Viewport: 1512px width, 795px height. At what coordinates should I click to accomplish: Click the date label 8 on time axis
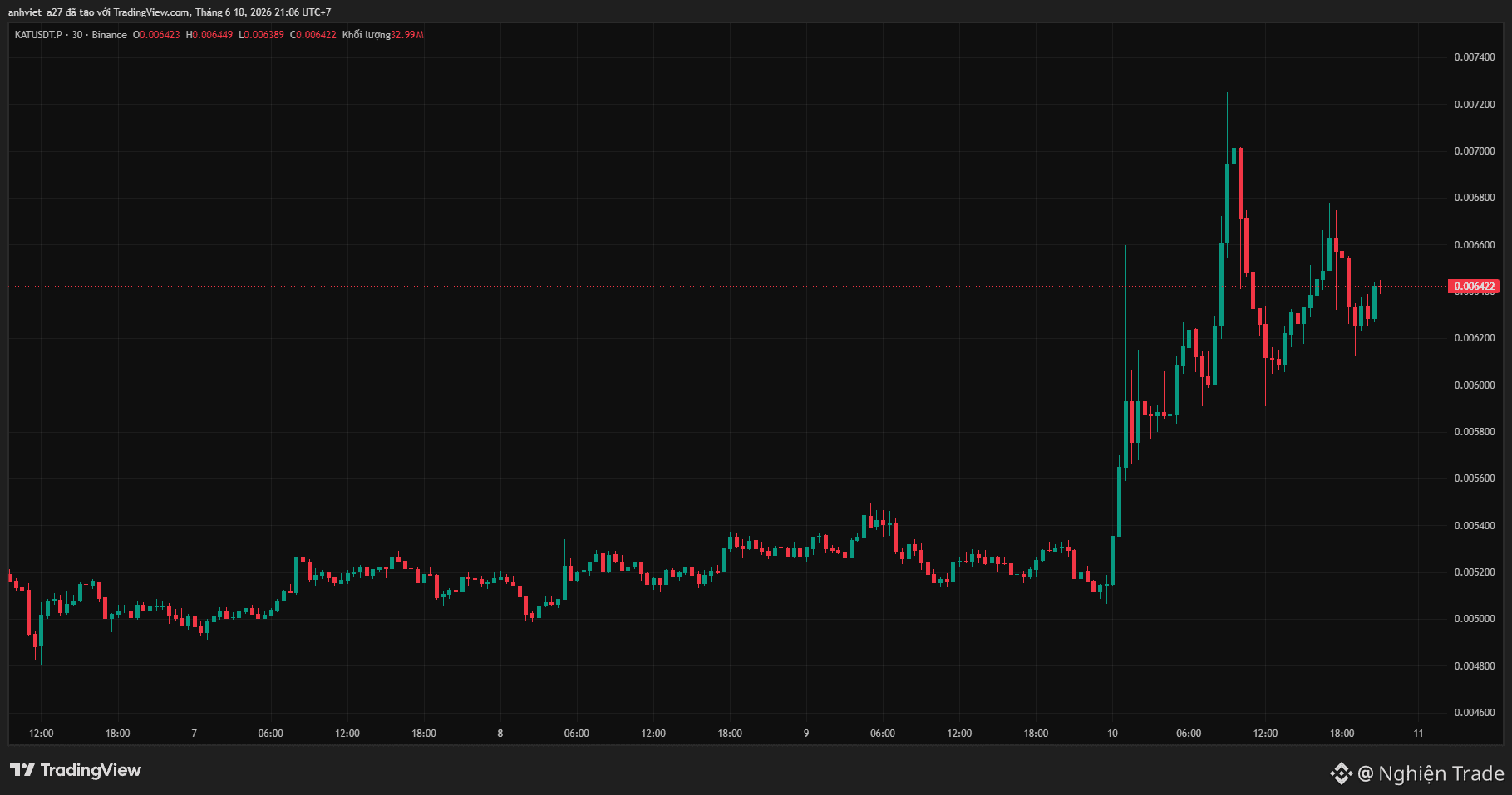tap(500, 734)
